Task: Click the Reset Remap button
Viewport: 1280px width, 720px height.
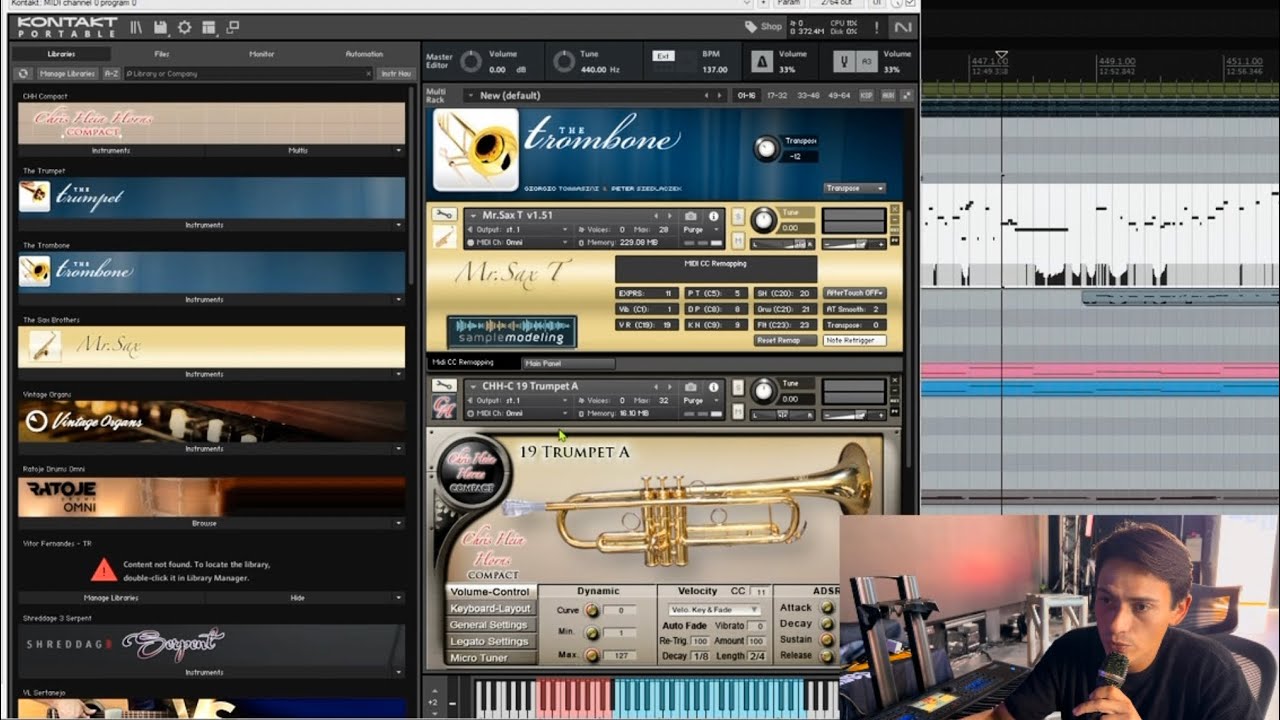Action: pyautogui.click(x=785, y=340)
